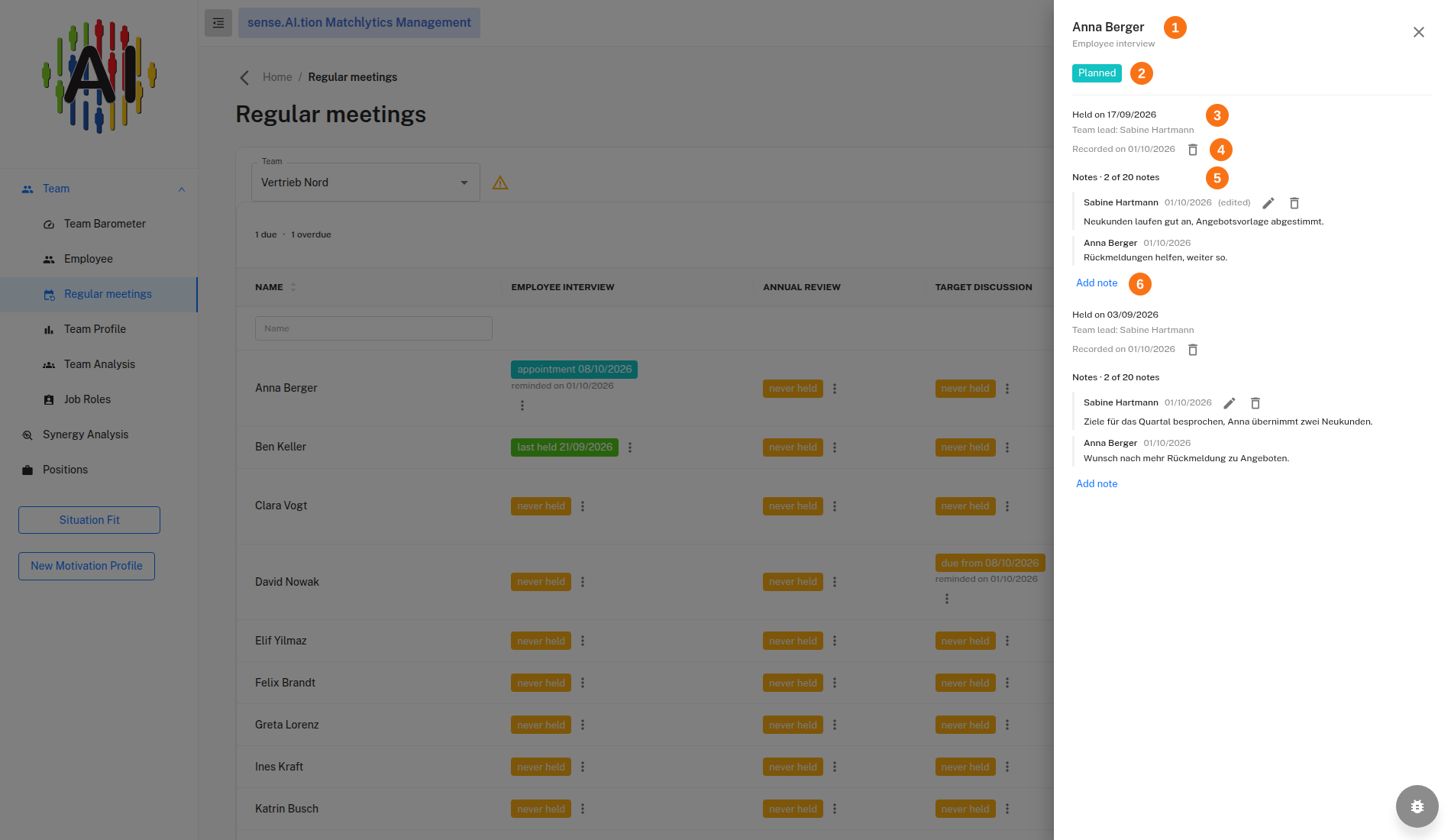1451x840 pixels.
Task: Click Anna Berger's appointment 08/10/2026 badge
Action: tap(574, 370)
